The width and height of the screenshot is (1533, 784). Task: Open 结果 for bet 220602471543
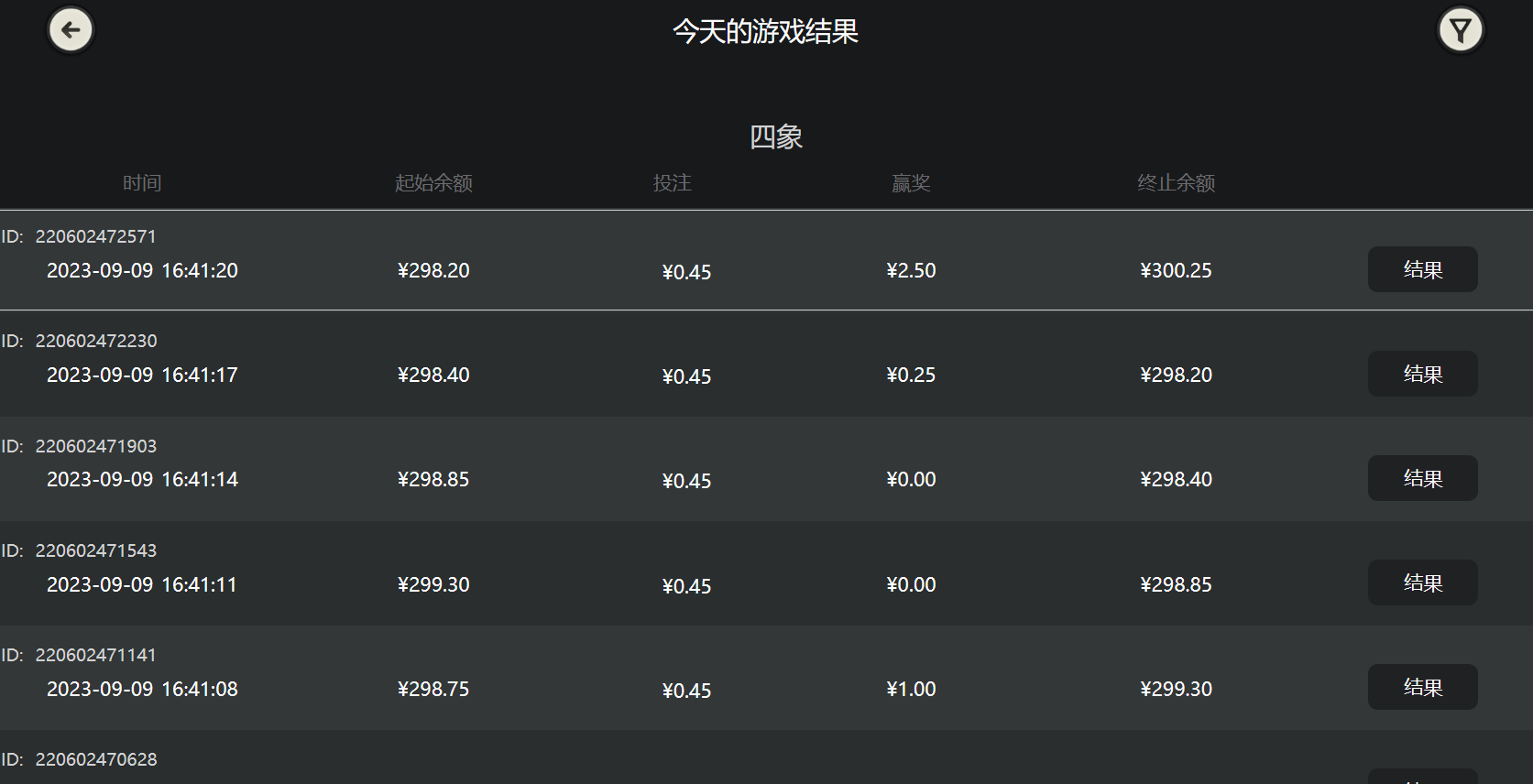click(1422, 583)
